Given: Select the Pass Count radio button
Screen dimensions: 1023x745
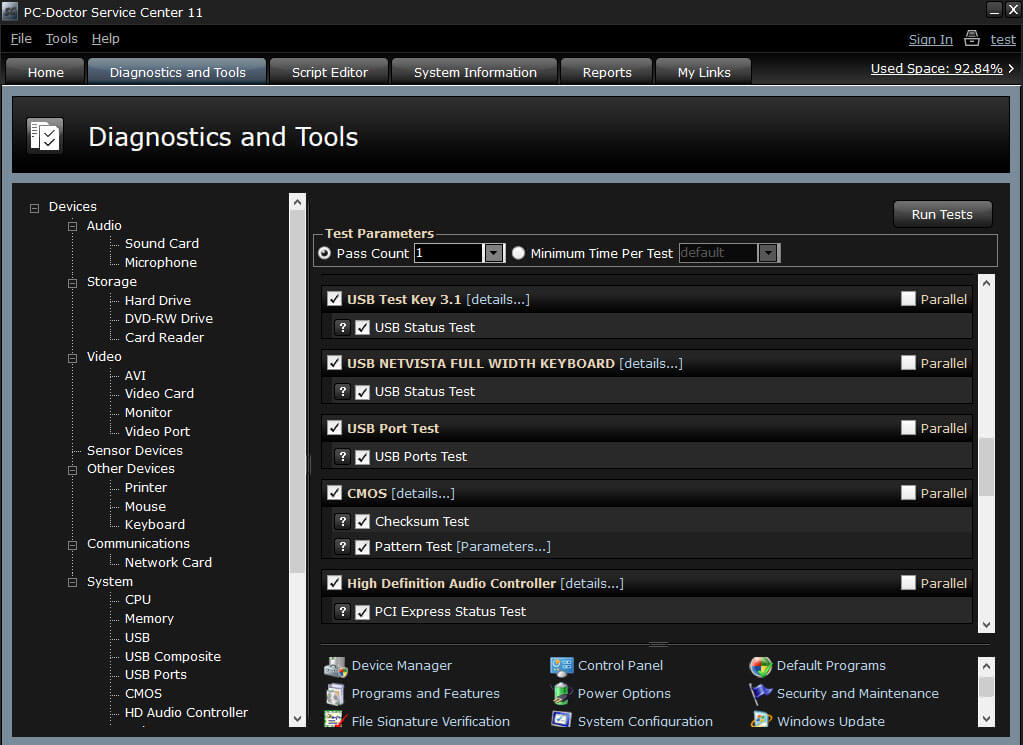Looking at the screenshot, I should pos(324,253).
